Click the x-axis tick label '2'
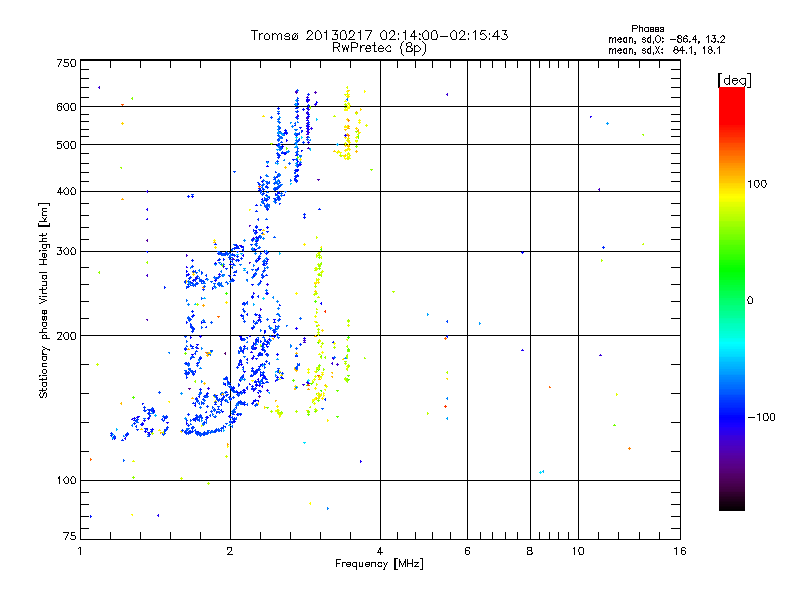Viewport: 800px width, 600px height. click(x=230, y=551)
